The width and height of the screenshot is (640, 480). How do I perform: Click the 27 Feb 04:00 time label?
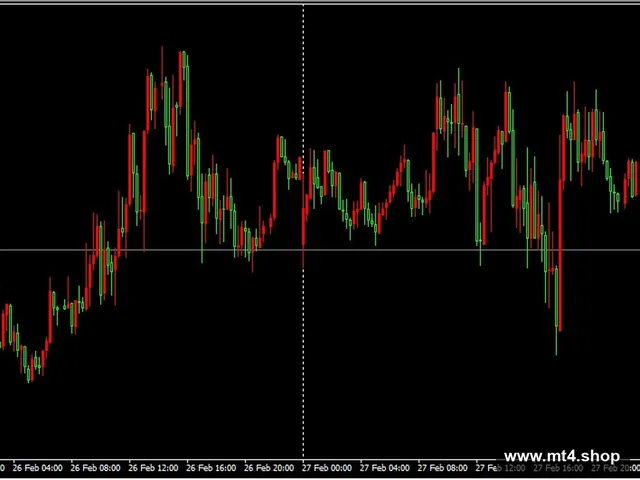(385, 468)
